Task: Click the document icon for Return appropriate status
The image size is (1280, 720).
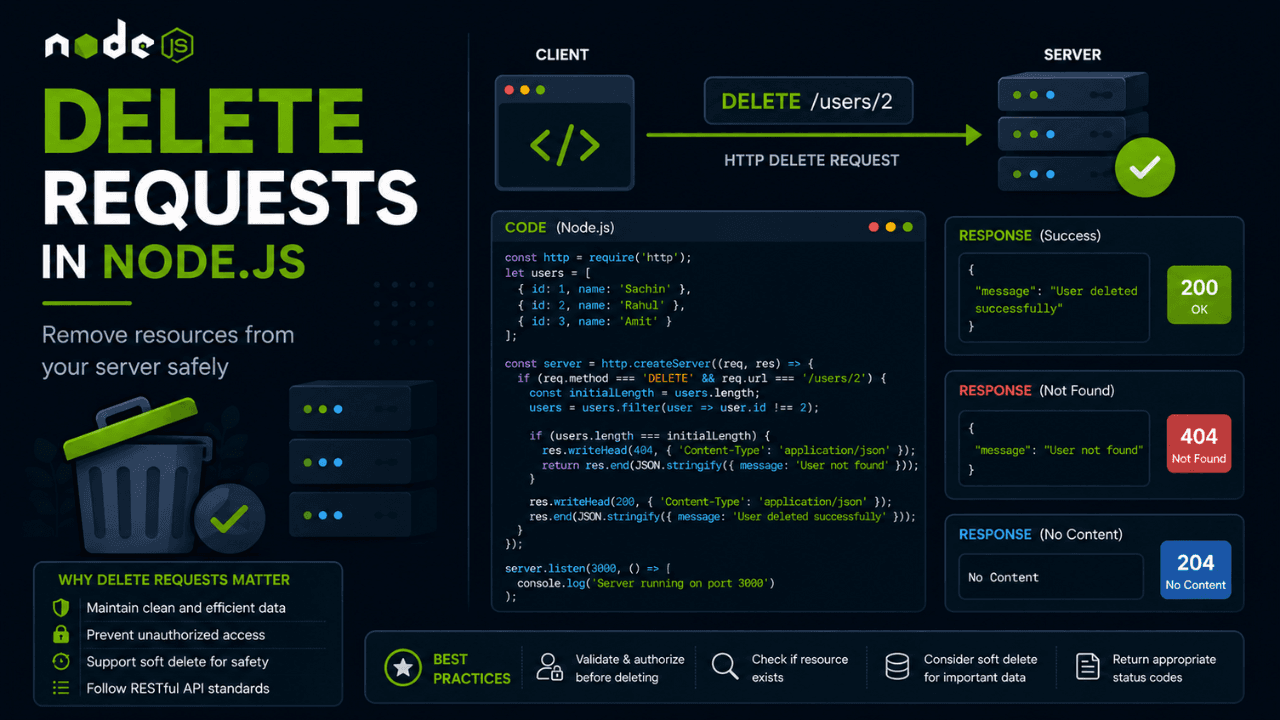Action: (x=1087, y=668)
